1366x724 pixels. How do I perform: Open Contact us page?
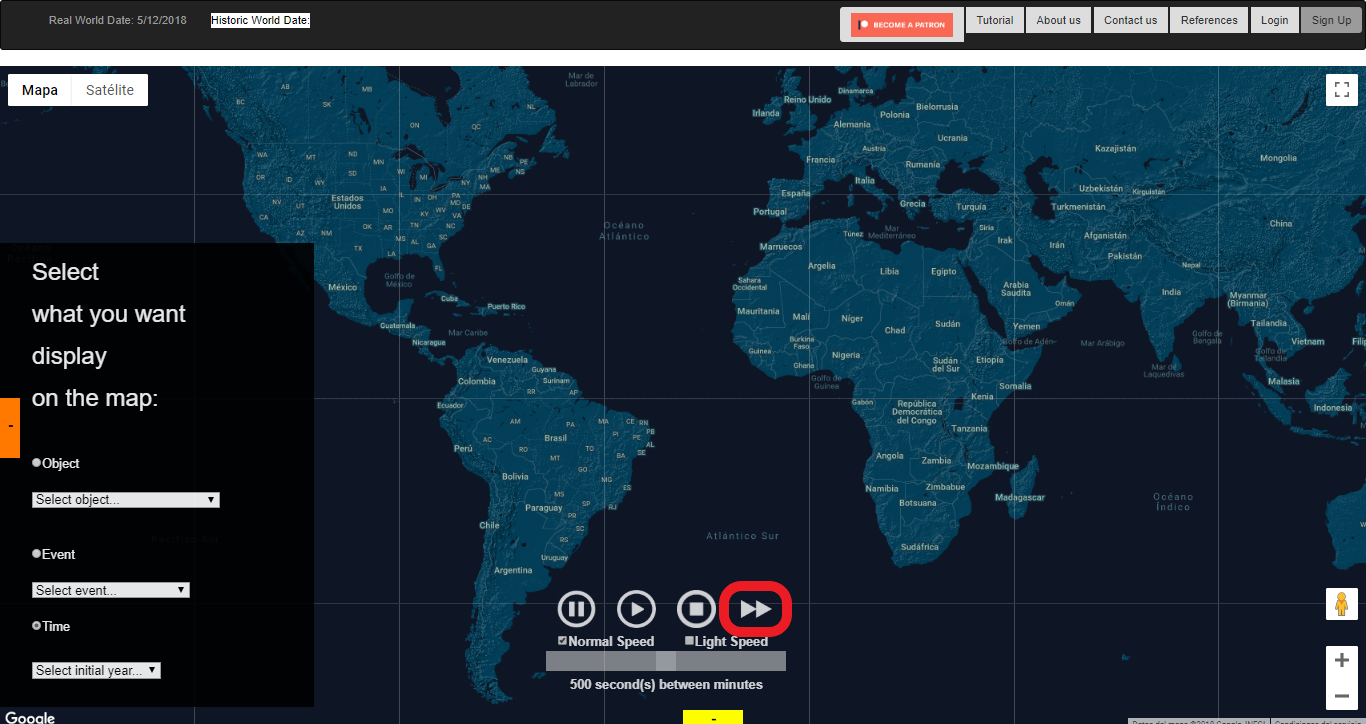coord(1131,20)
